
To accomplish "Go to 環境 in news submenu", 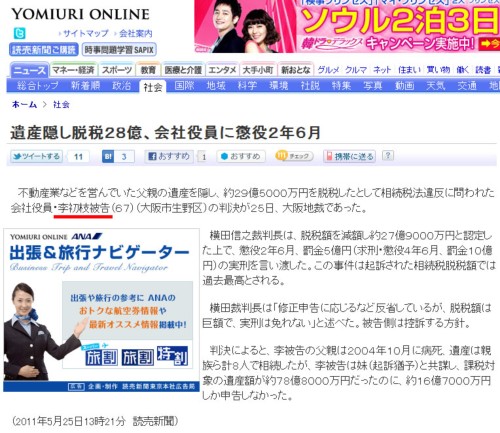I will point(279,86).
